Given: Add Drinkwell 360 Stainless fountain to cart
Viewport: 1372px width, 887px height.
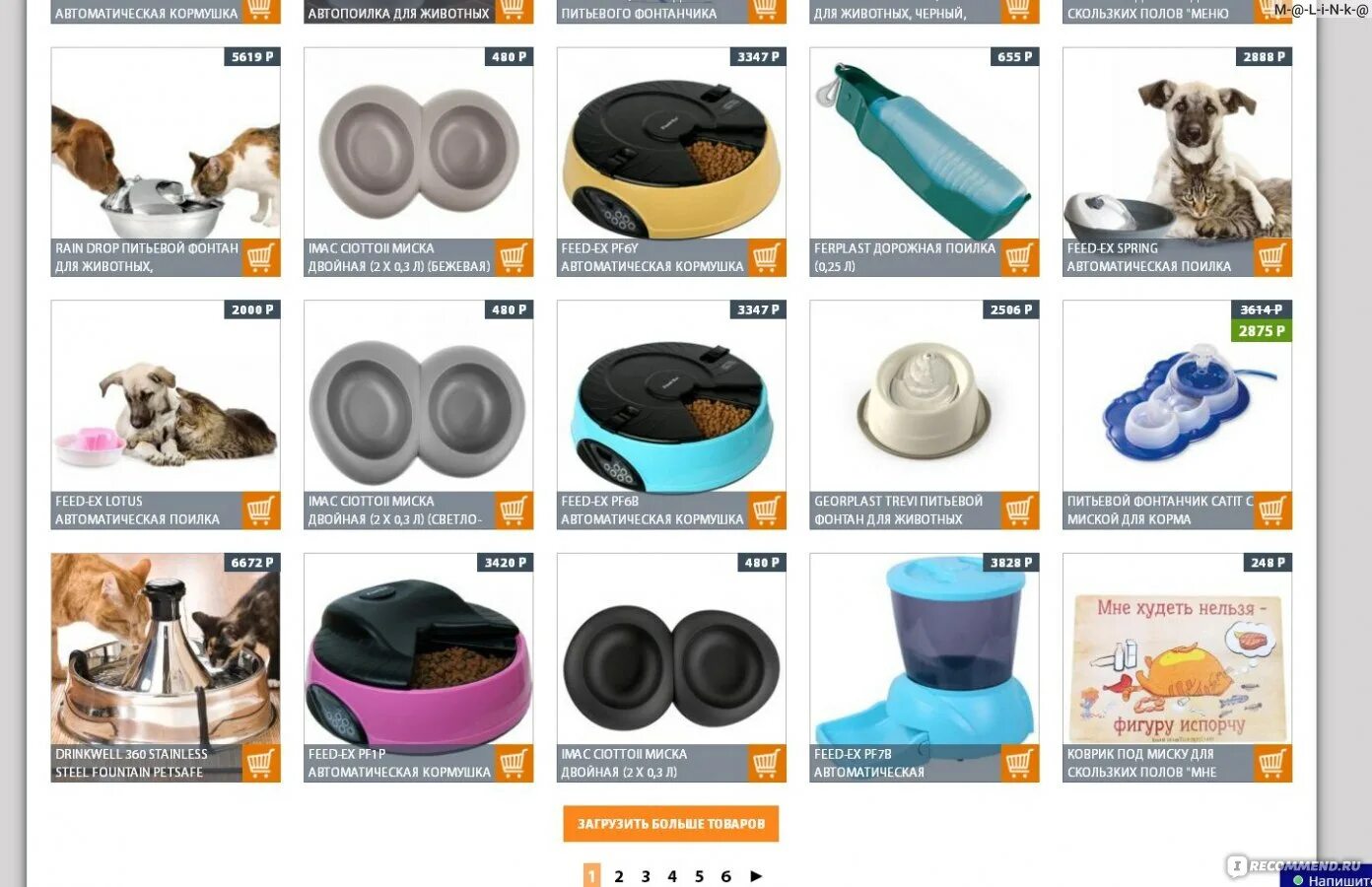Looking at the screenshot, I should coord(261,764).
